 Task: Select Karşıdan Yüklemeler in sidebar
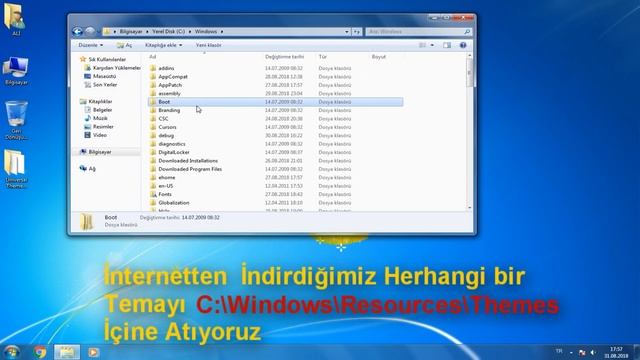tap(112, 68)
